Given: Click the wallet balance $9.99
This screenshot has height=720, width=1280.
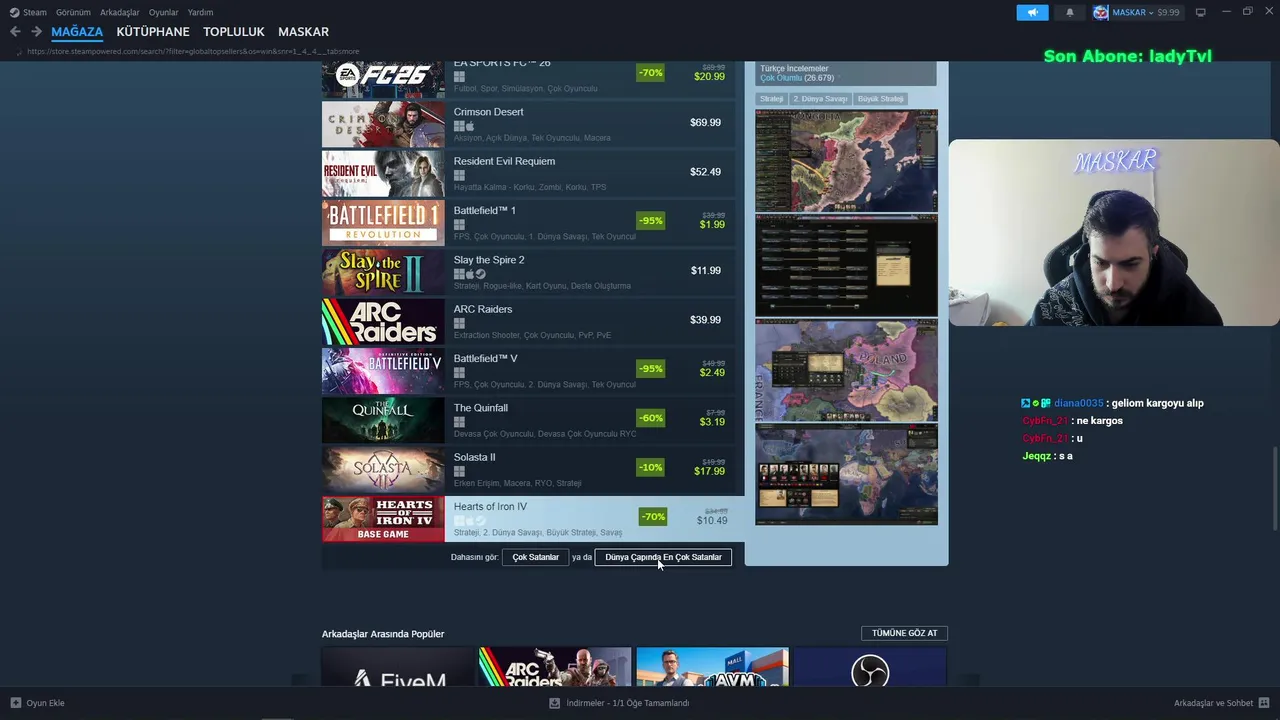Looking at the screenshot, I should pos(1168,12).
